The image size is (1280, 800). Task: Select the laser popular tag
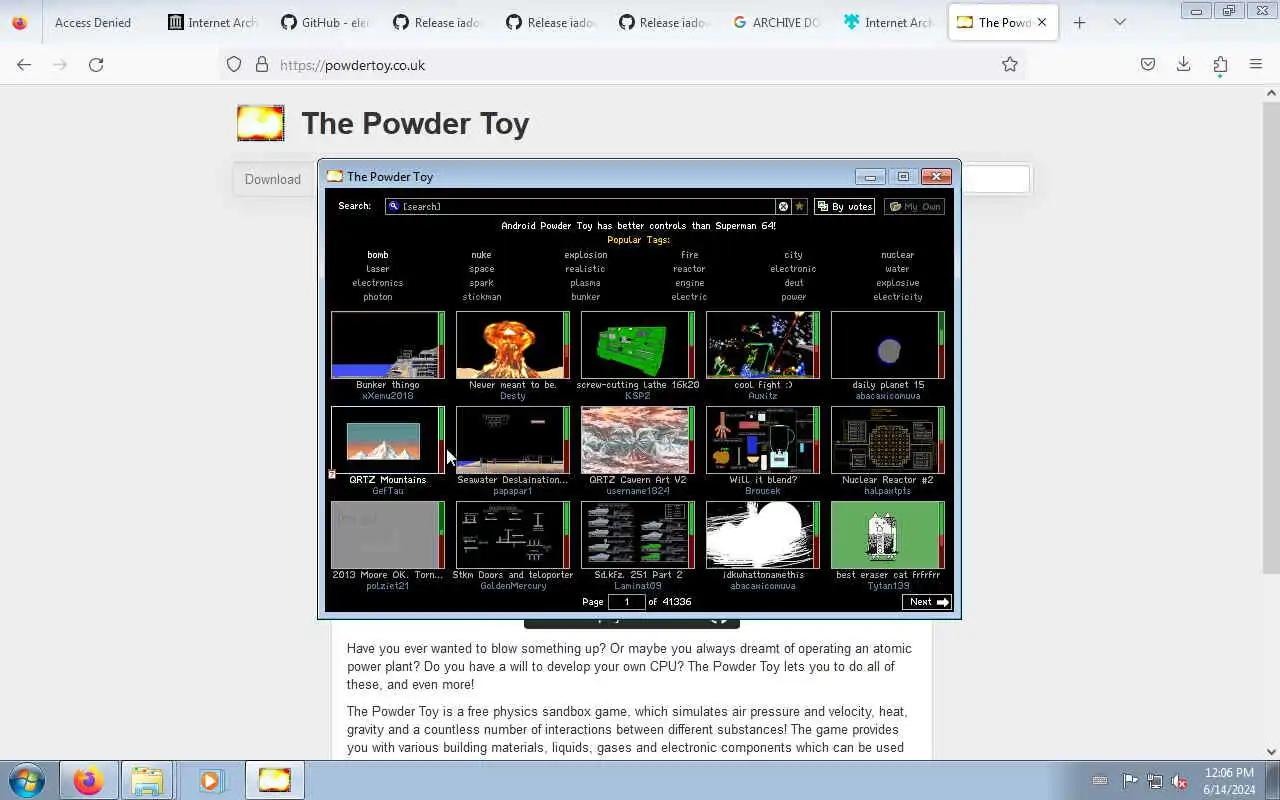(x=377, y=269)
